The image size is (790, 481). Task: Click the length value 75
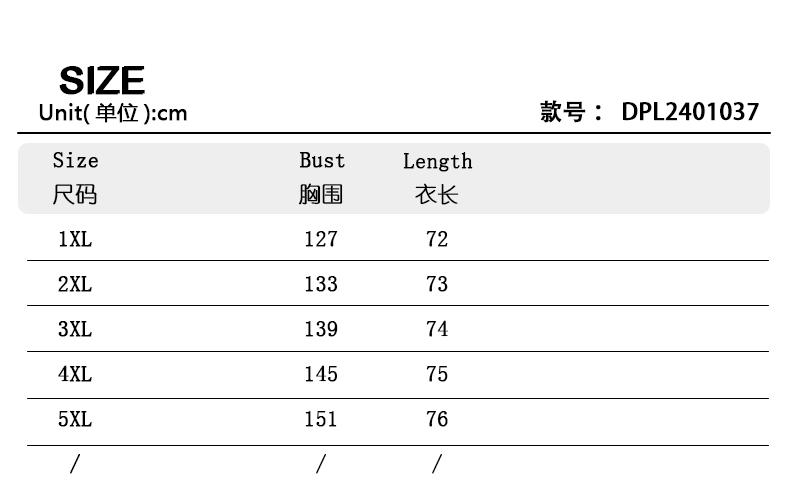click(x=437, y=374)
